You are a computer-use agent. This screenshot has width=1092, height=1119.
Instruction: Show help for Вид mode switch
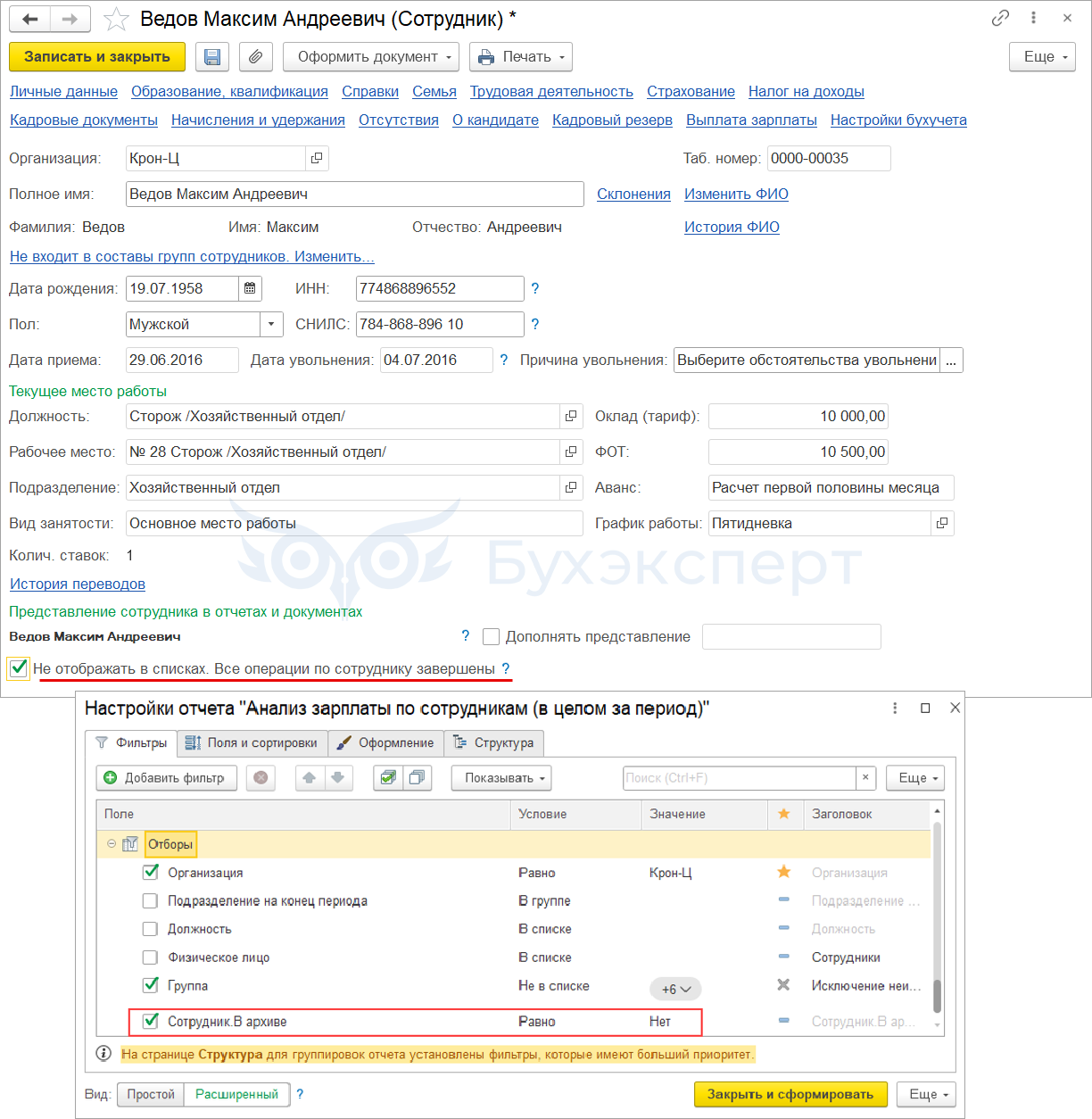[300, 1094]
